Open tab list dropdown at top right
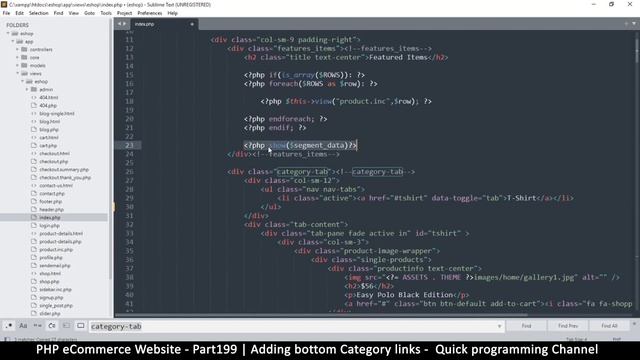This screenshot has width=640, height=360. 634,24
